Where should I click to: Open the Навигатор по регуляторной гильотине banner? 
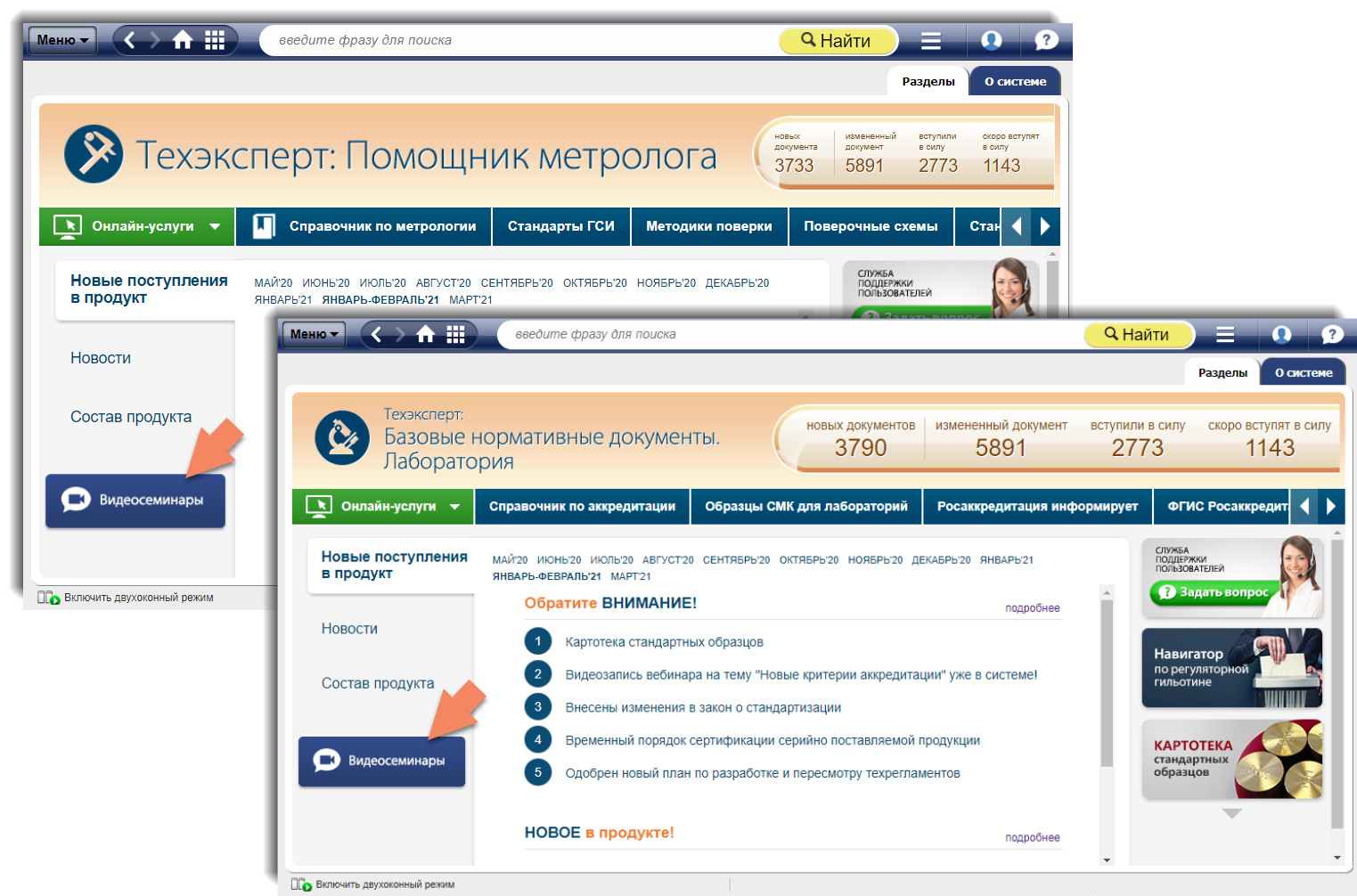pos(1232,668)
